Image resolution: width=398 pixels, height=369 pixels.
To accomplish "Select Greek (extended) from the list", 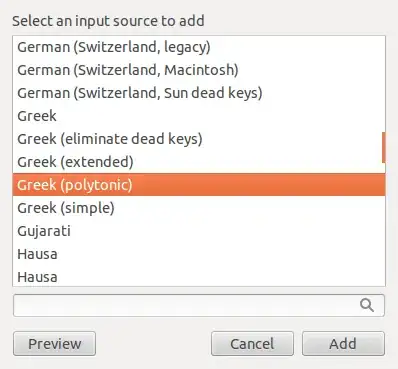I will click(199, 162).
